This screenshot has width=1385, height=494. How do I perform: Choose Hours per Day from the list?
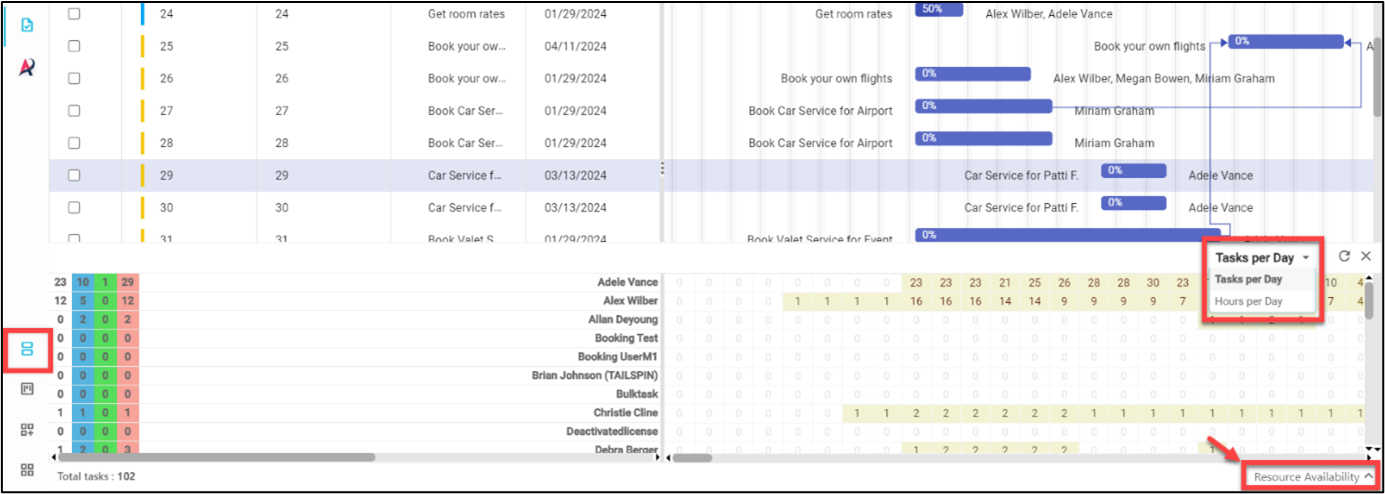(1248, 301)
